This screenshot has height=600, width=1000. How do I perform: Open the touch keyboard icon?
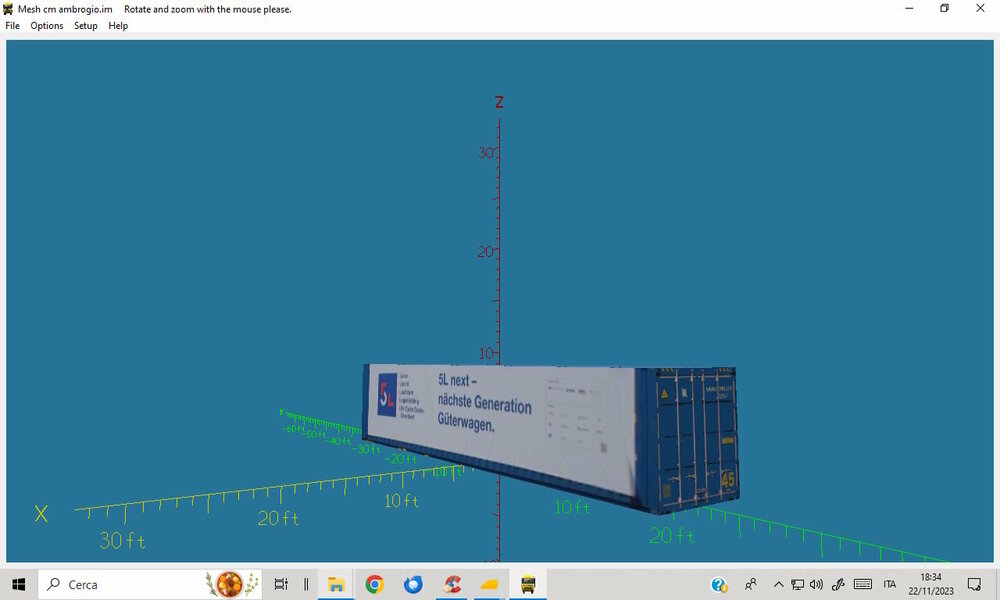coord(863,584)
